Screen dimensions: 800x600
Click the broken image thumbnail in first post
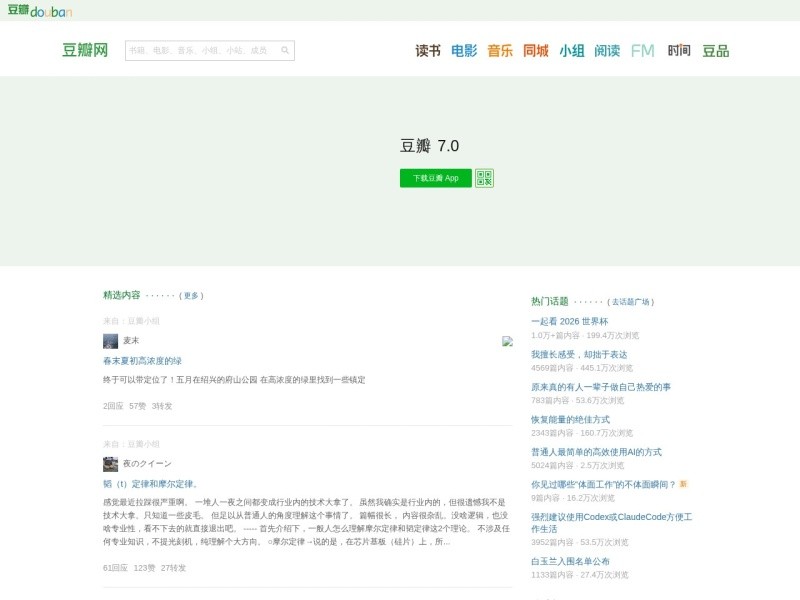click(x=507, y=341)
